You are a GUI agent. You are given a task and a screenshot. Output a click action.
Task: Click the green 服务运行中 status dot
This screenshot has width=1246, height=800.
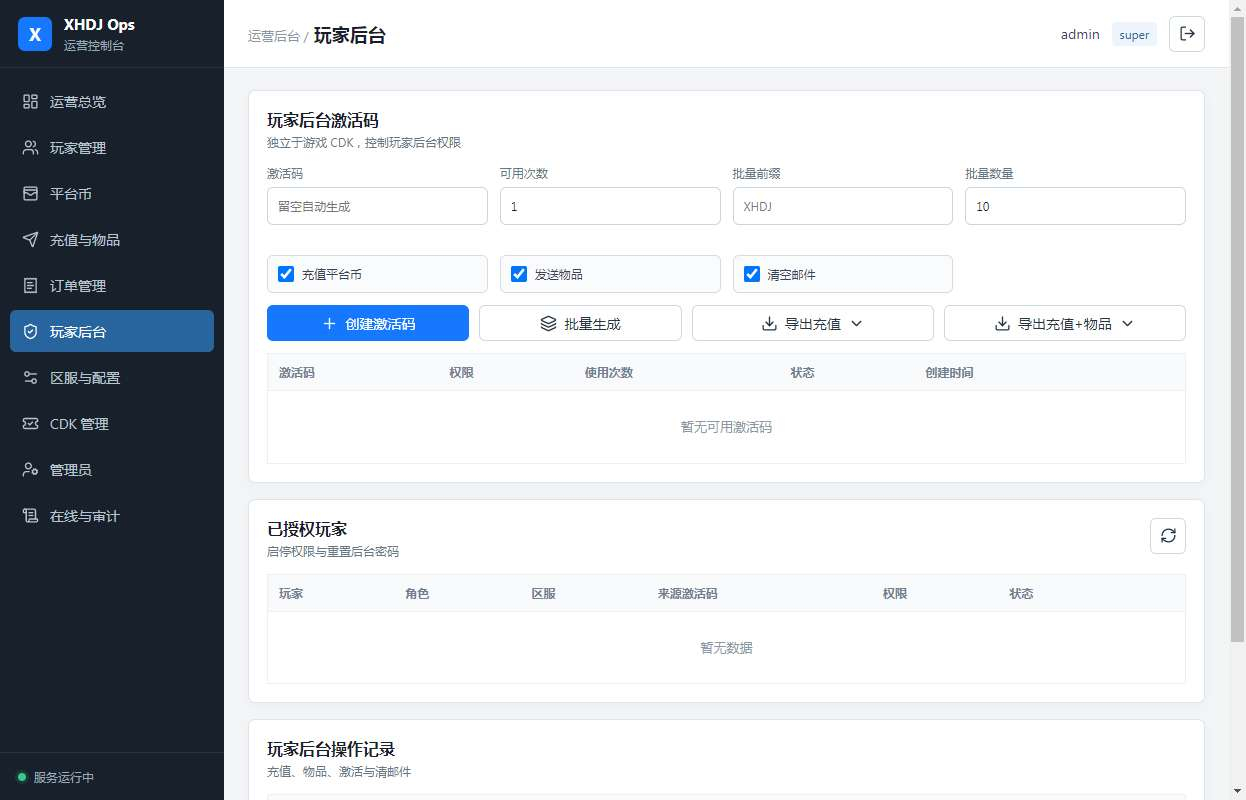pos(22,777)
